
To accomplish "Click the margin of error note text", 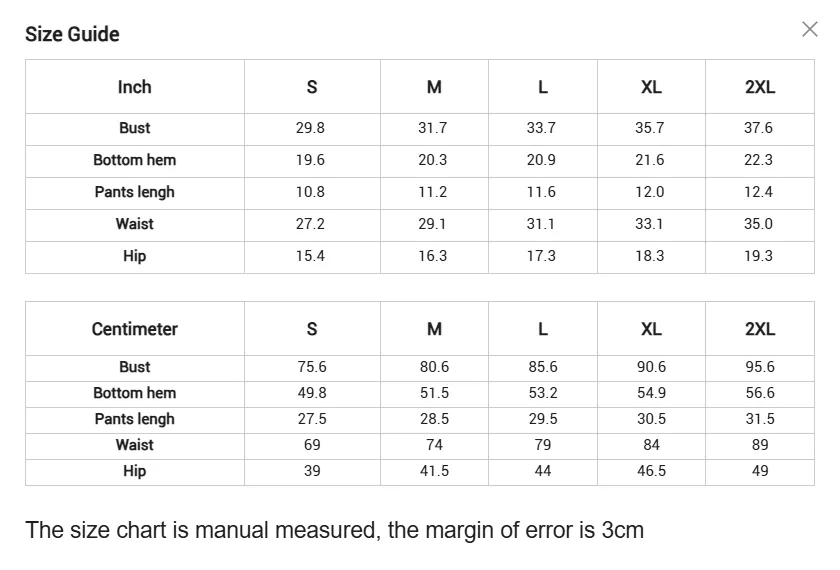I will pos(334,530).
